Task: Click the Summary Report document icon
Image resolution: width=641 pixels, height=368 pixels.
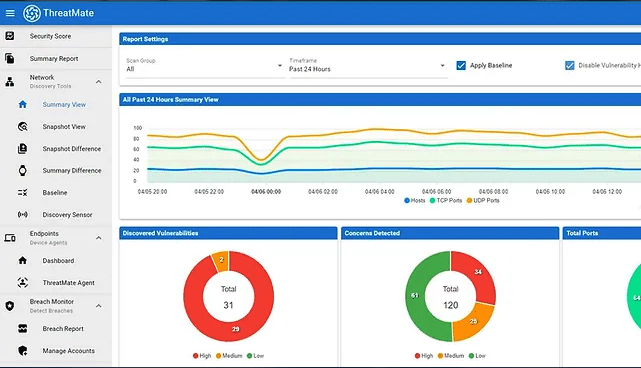Action: (x=10, y=58)
